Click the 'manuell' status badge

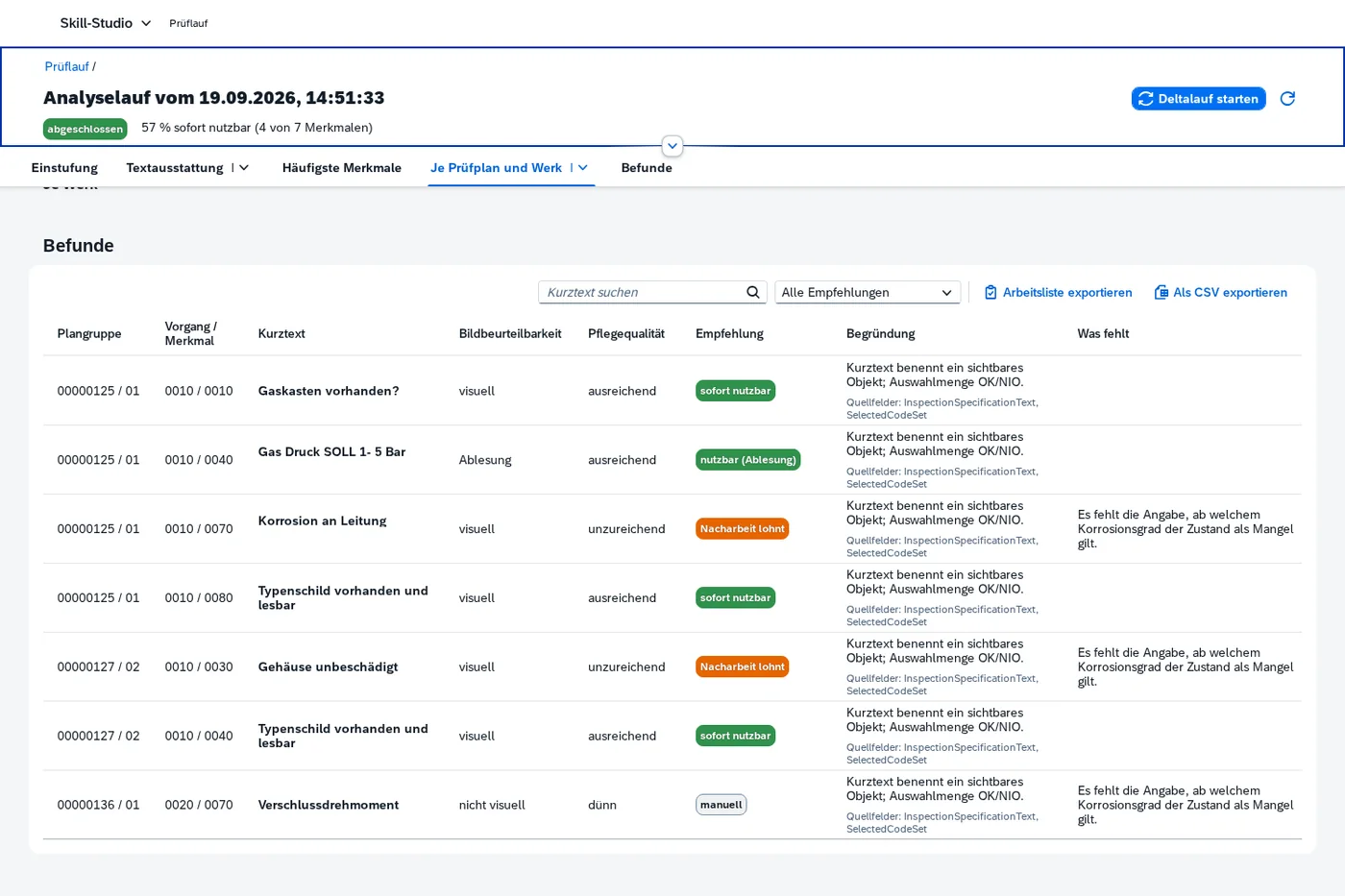coord(721,805)
